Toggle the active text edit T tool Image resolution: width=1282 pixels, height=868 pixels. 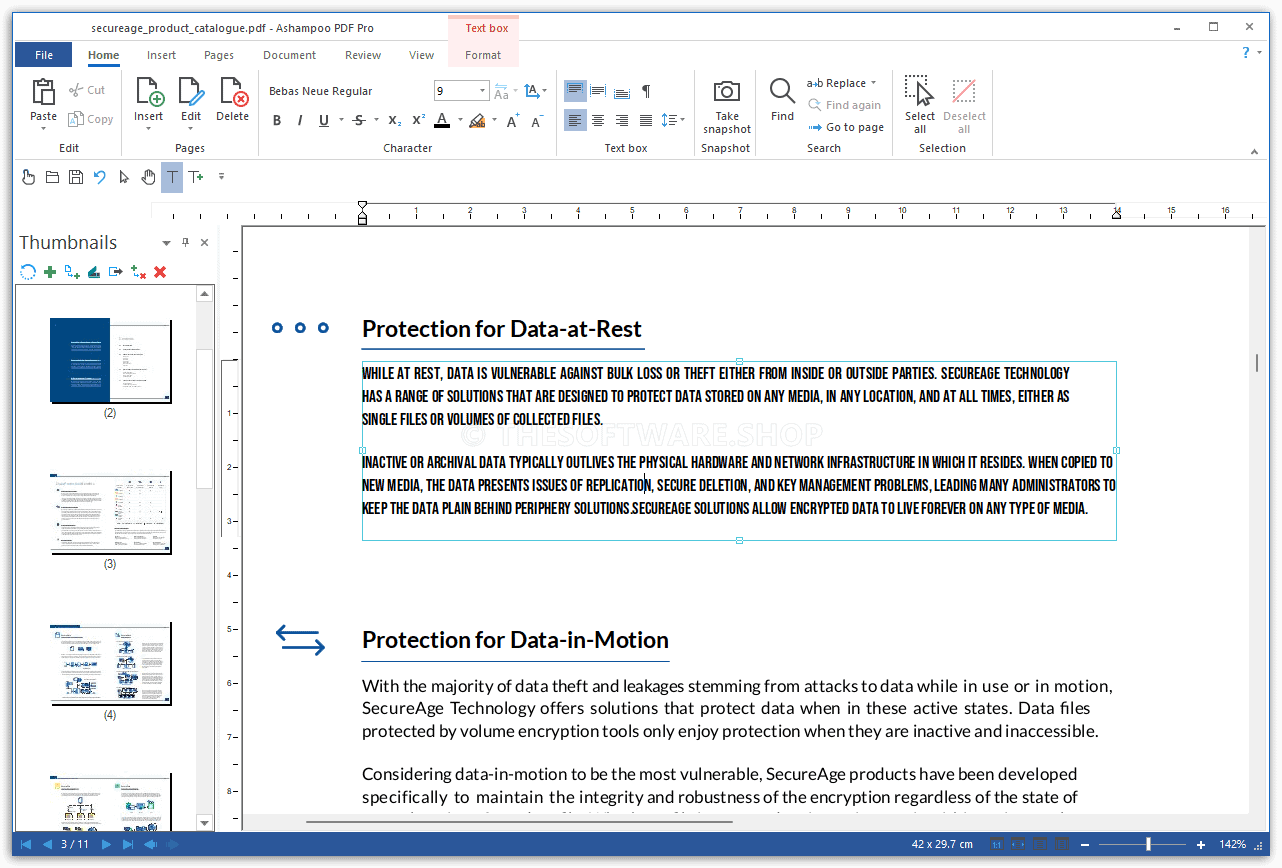(x=172, y=177)
